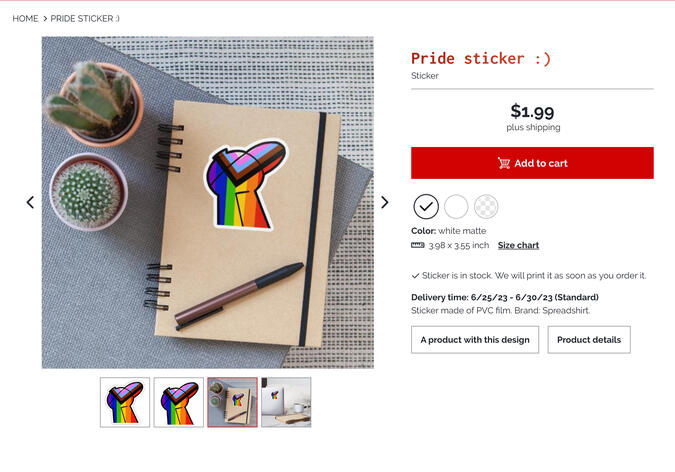Click the next image arrow
675x472 pixels.
click(385, 202)
